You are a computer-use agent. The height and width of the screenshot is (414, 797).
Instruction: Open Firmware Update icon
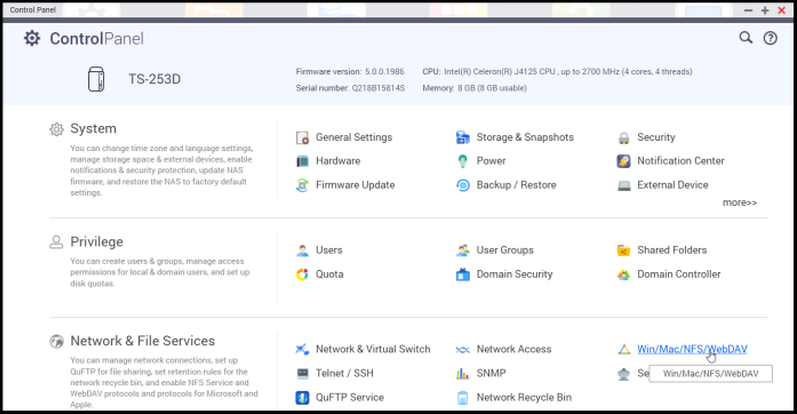302,185
